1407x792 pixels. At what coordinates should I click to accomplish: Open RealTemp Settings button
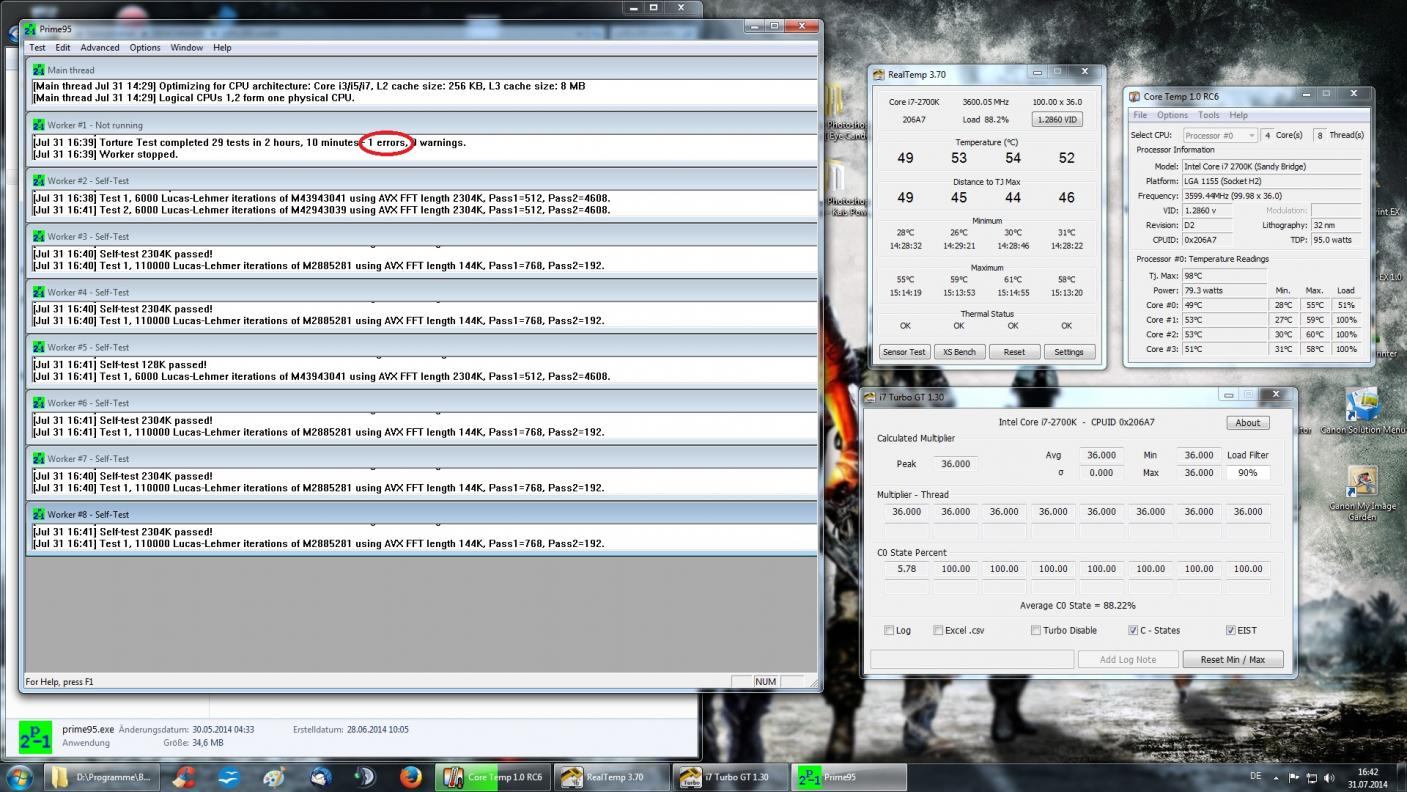pos(1069,352)
